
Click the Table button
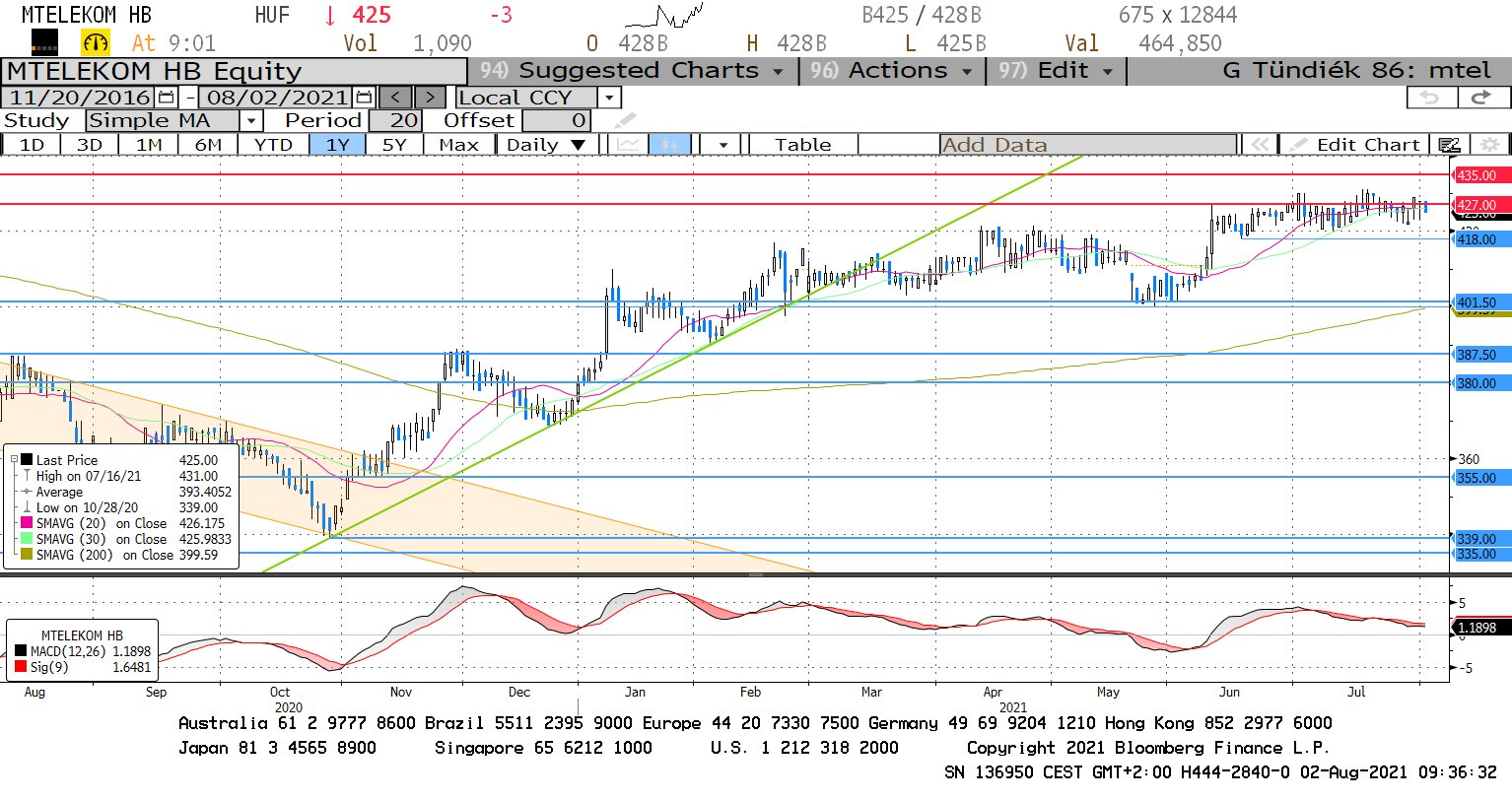coord(803,144)
